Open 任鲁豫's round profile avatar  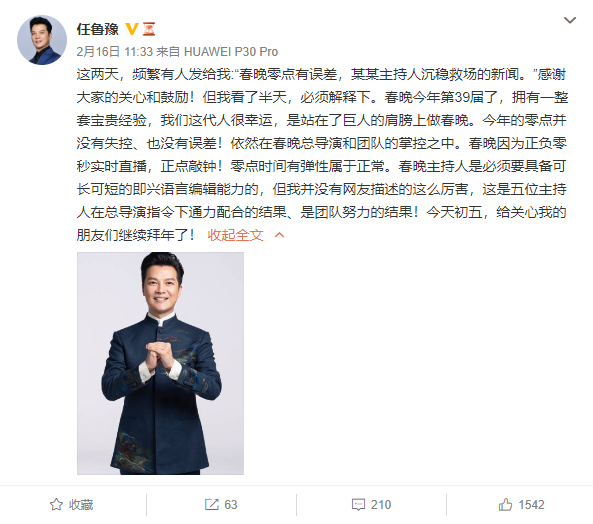42,40
